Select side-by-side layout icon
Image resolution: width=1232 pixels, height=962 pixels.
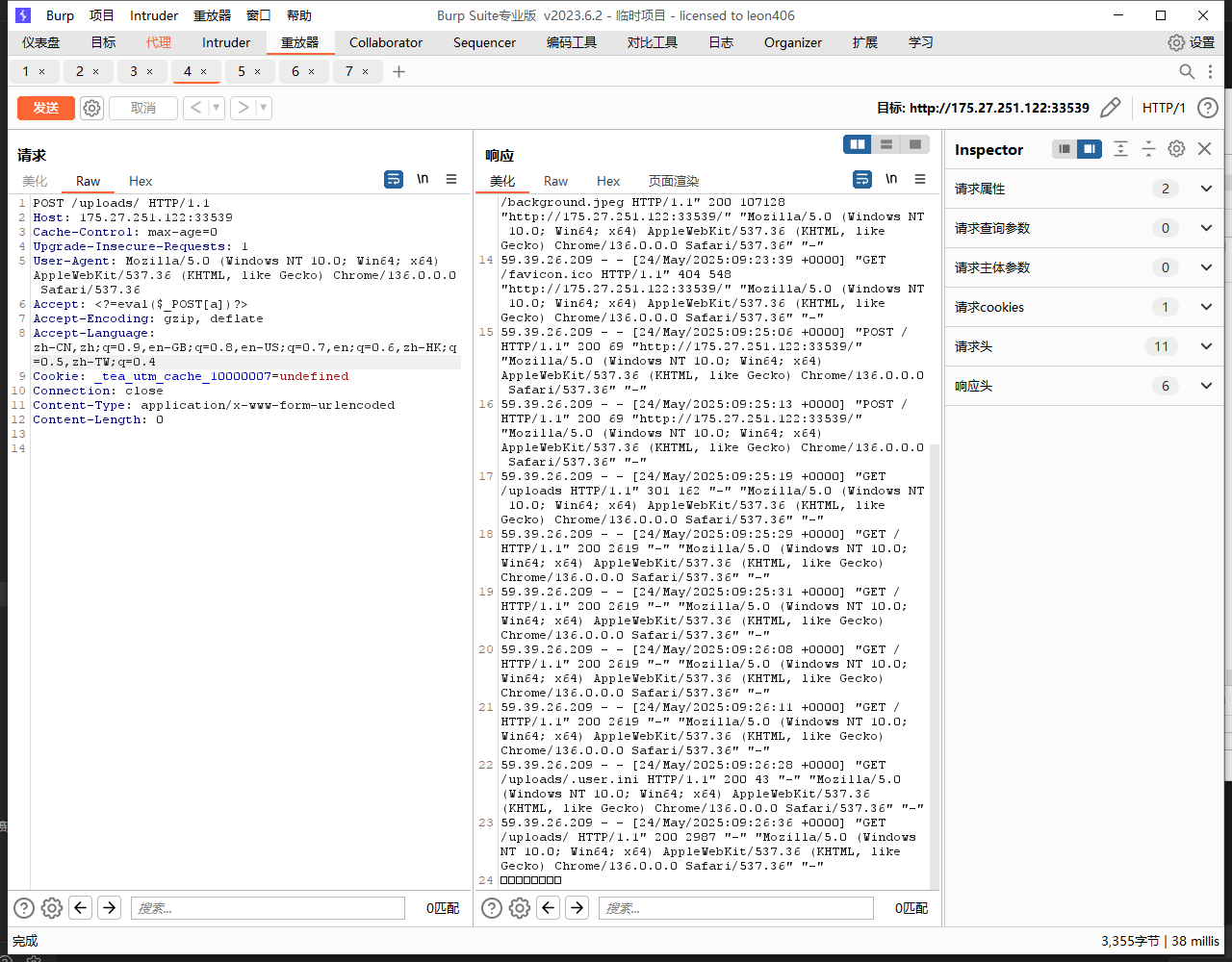coord(858,144)
